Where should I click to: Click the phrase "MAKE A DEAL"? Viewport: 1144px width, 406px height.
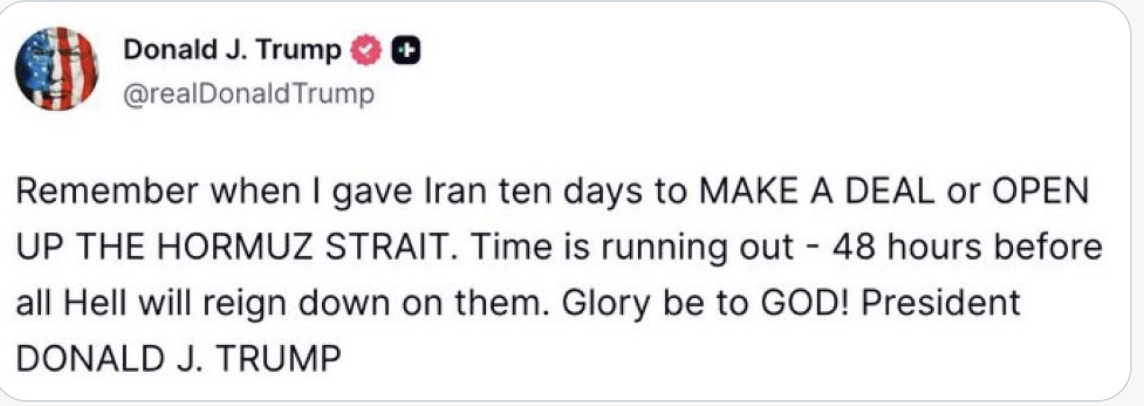tap(795, 195)
